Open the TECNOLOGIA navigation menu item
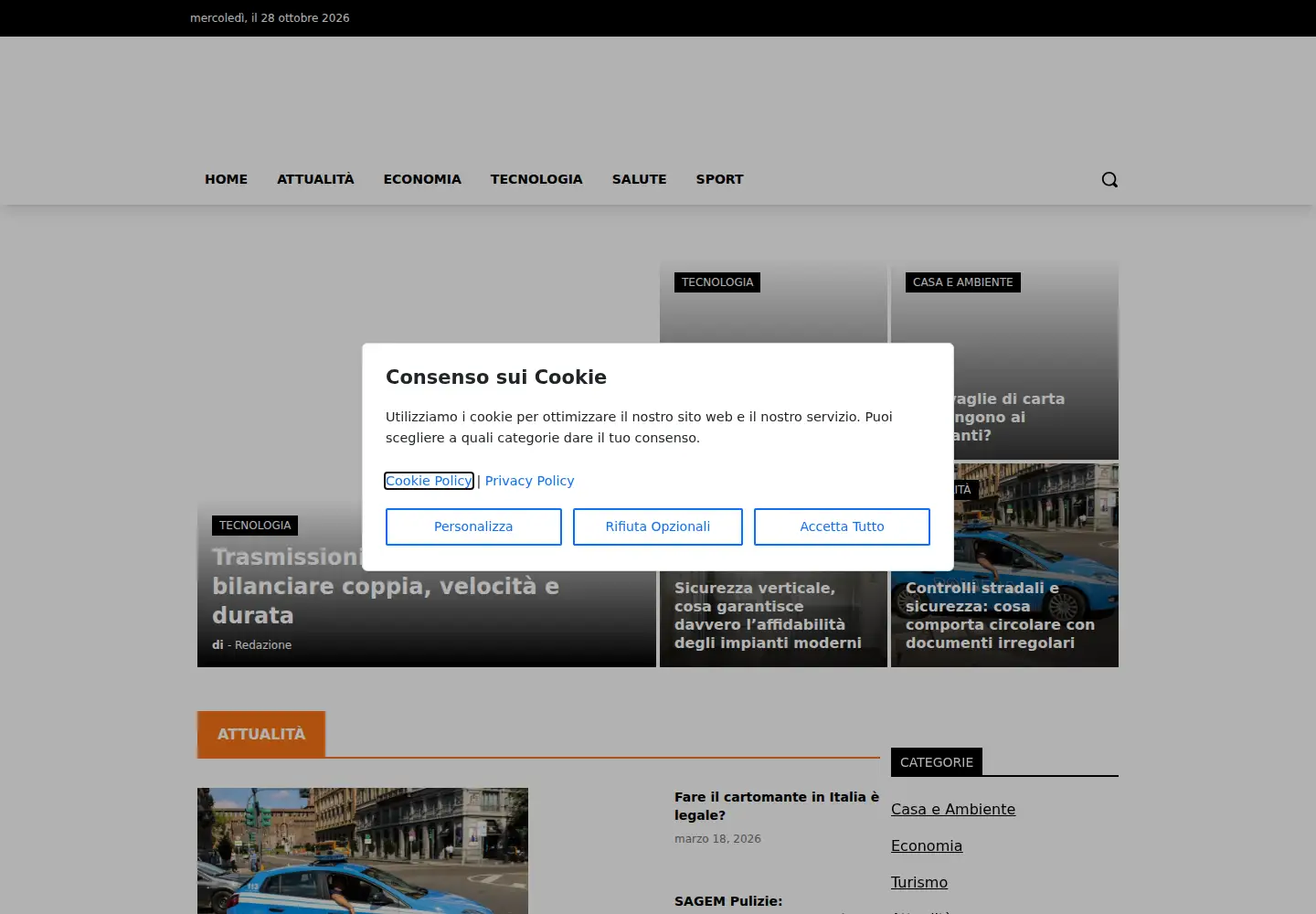 [536, 179]
